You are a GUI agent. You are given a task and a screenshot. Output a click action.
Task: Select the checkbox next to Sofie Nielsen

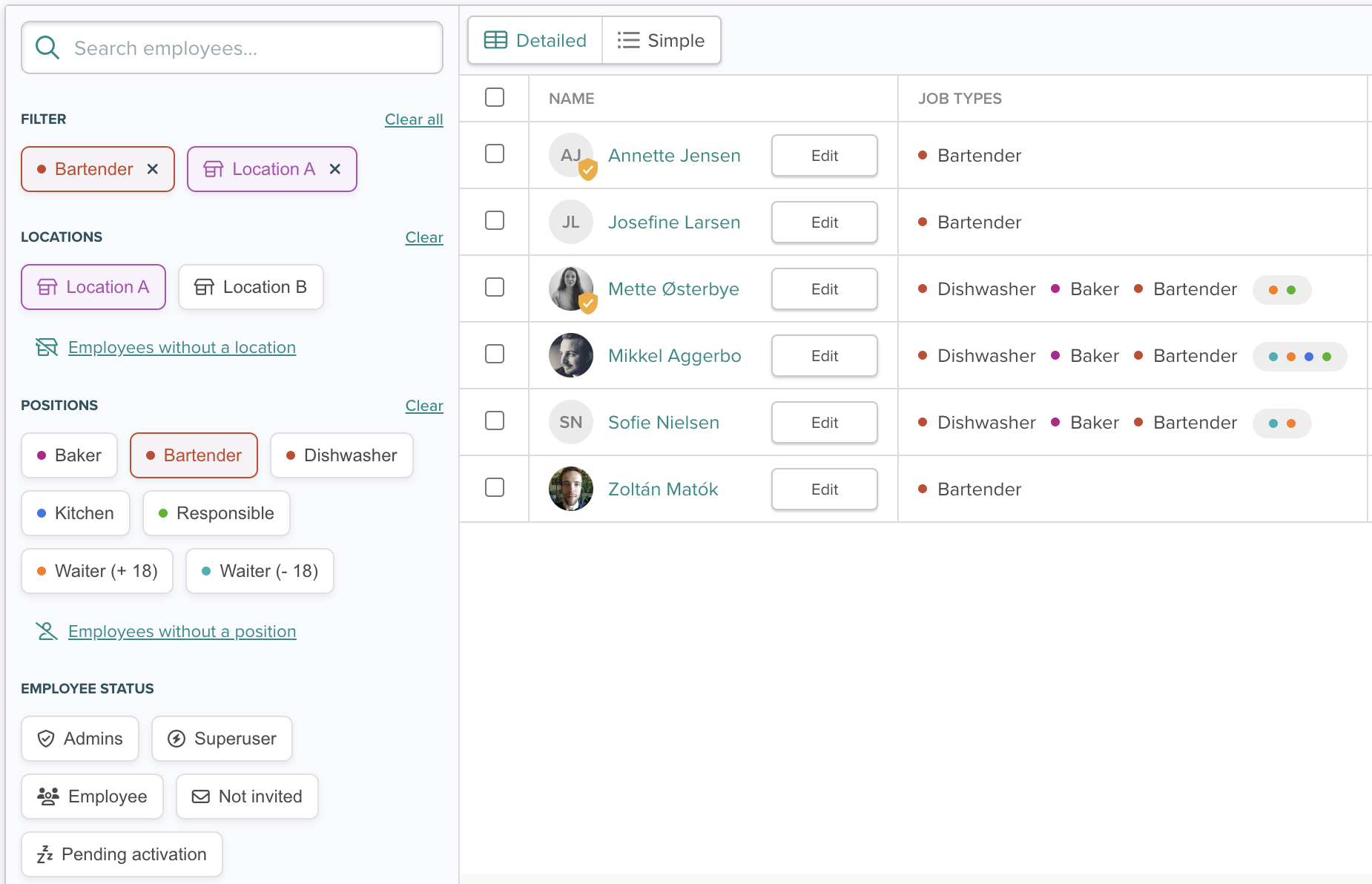coord(495,420)
